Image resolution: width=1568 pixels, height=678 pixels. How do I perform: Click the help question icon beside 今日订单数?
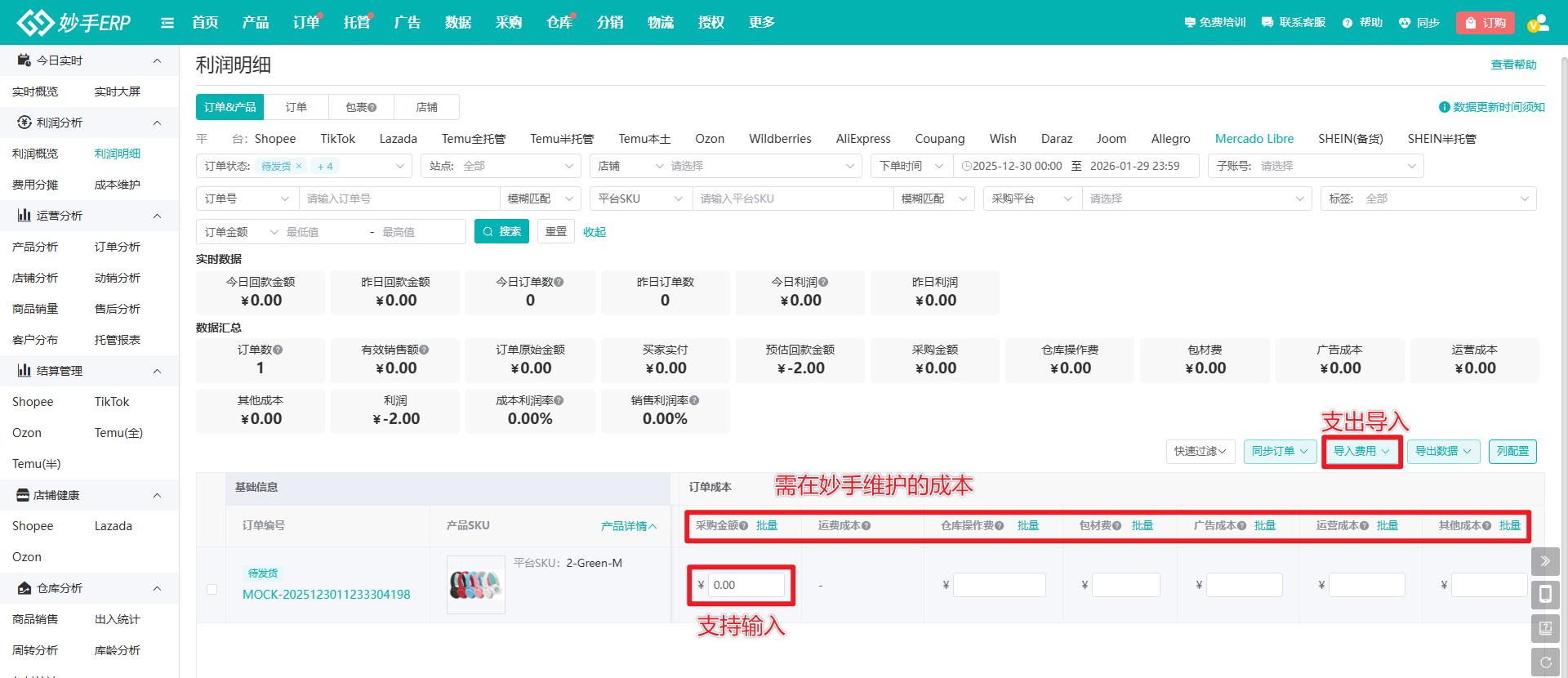tap(559, 282)
